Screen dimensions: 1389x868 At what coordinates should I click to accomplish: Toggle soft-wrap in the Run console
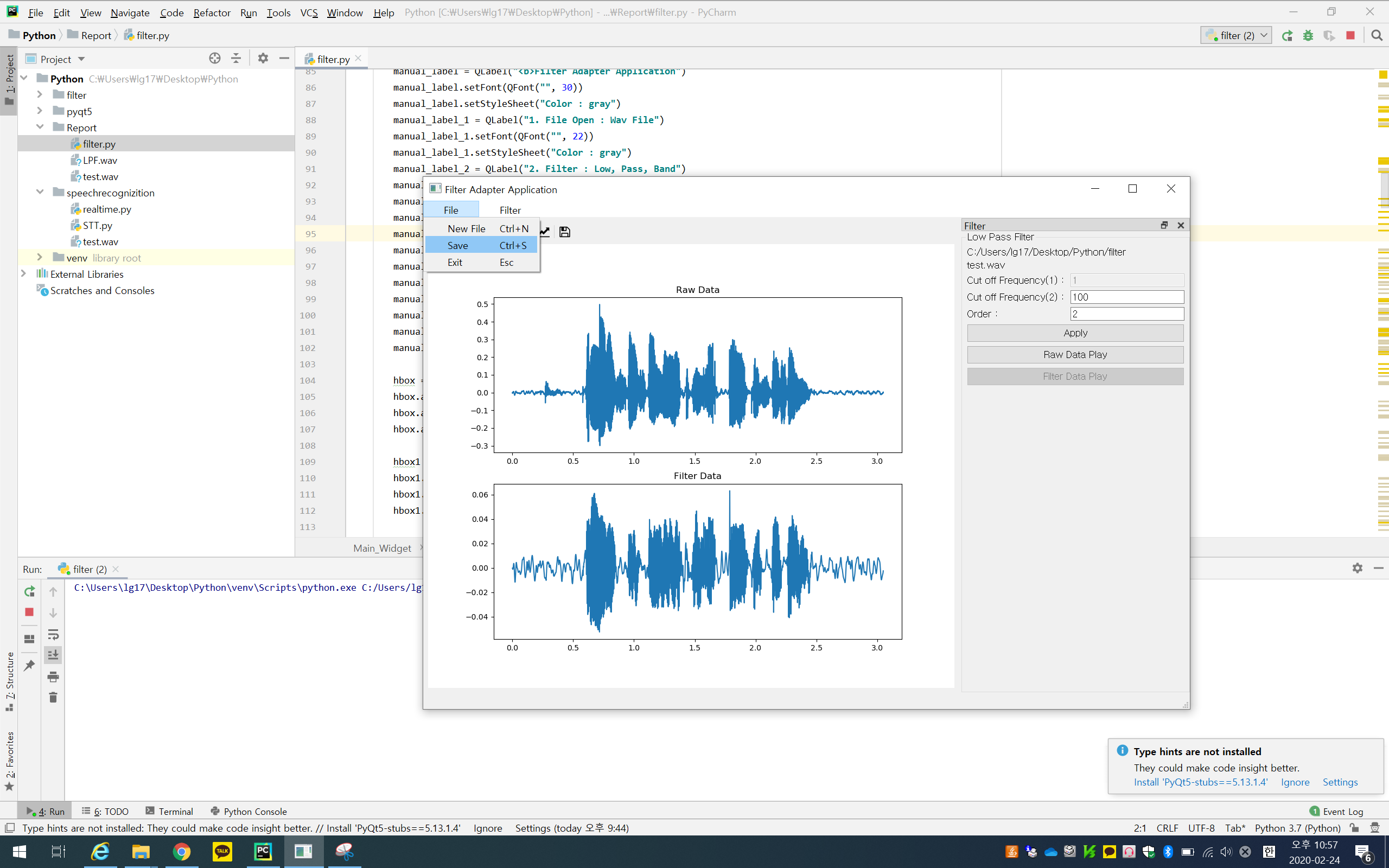[x=53, y=634]
